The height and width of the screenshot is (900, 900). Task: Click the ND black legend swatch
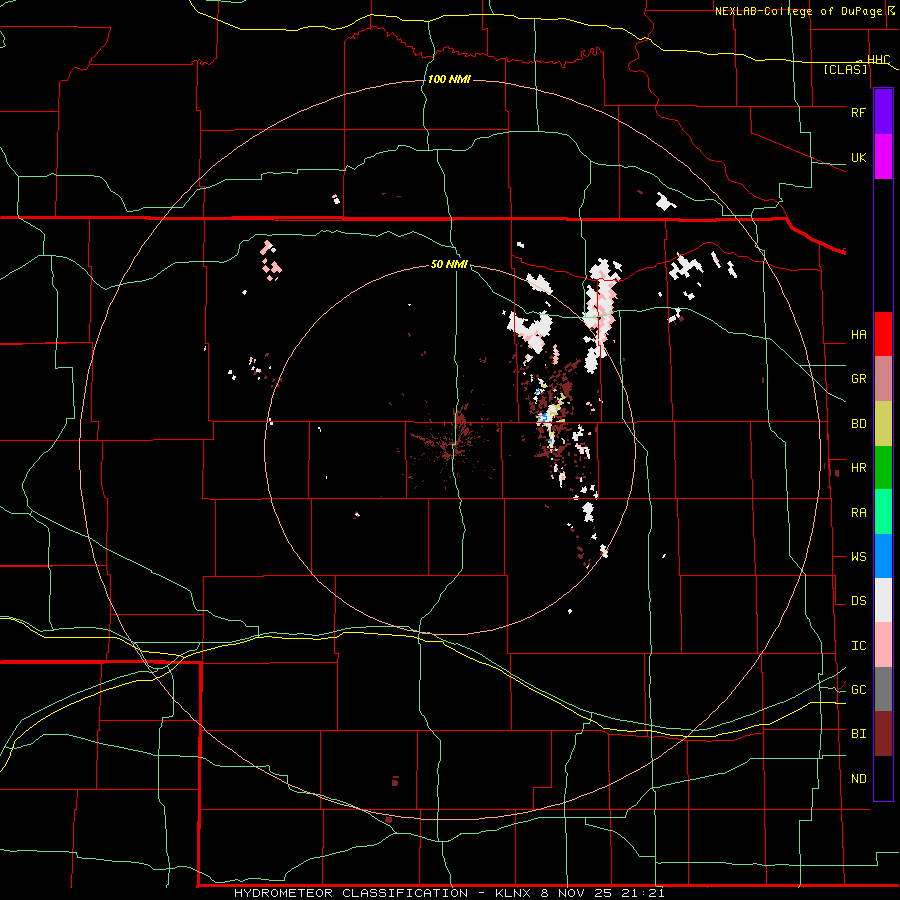coord(883,778)
